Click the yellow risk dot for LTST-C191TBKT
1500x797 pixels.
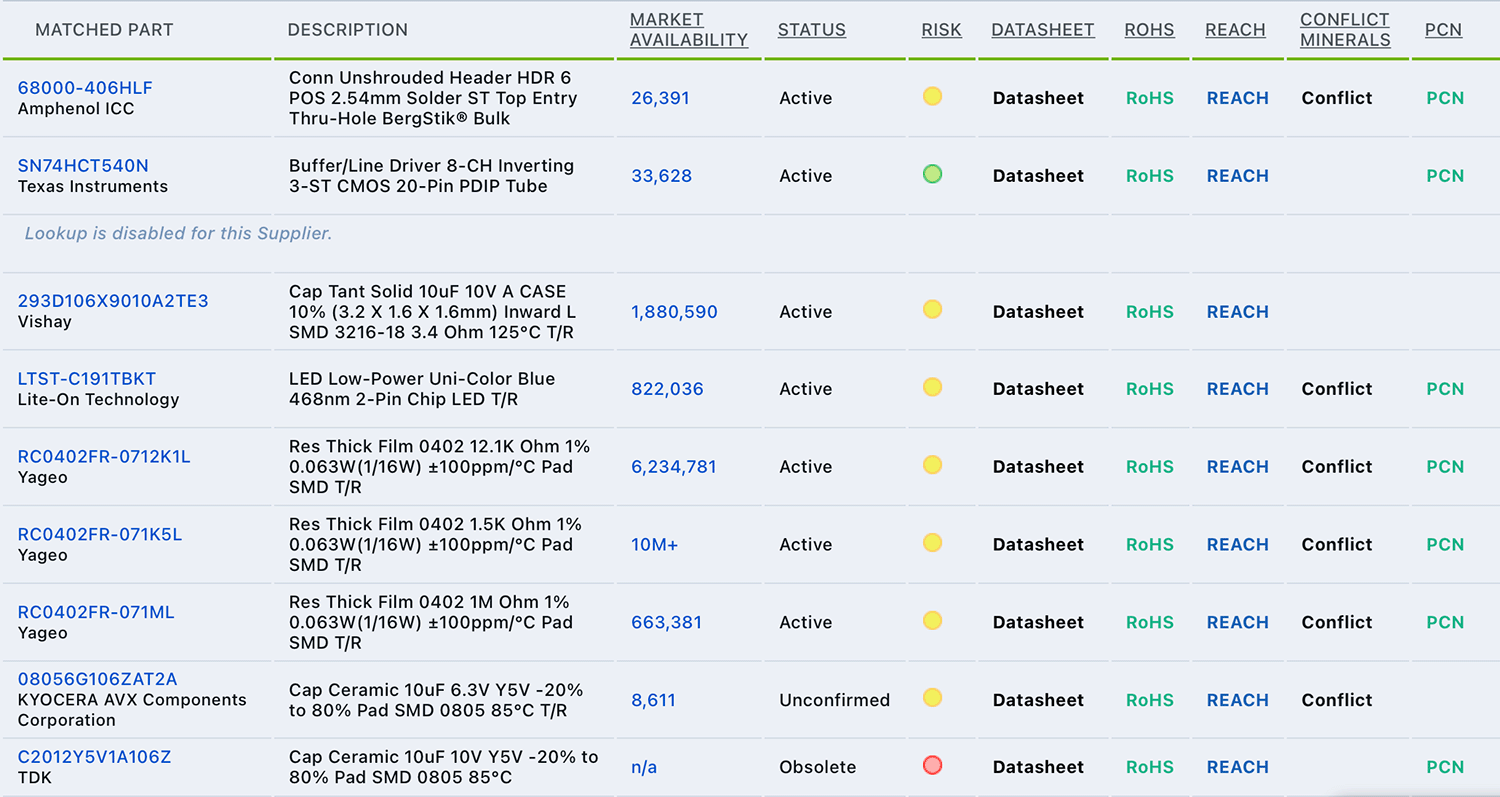[932, 387]
